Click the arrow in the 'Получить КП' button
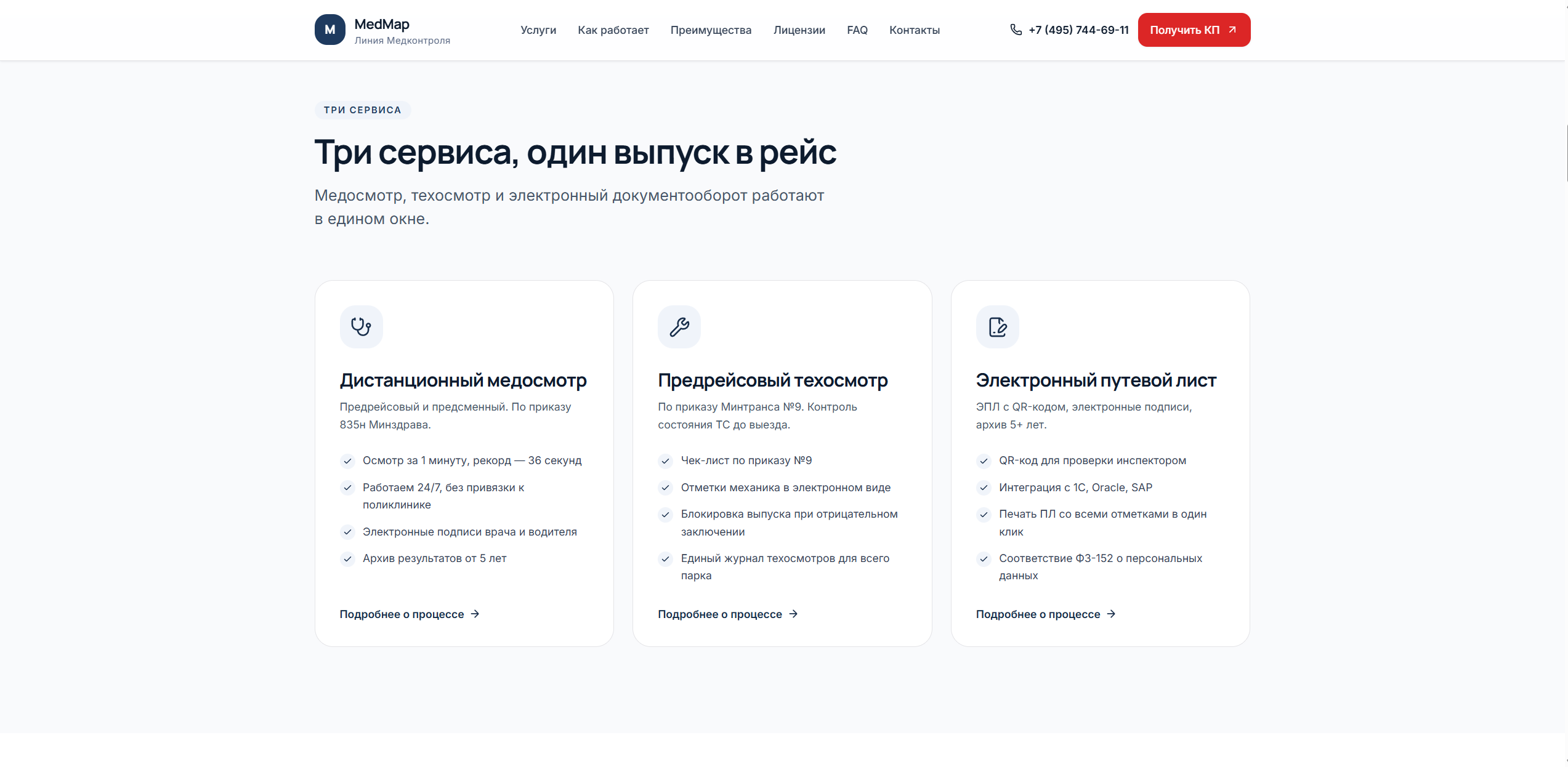1568x767 pixels. (x=1232, y=30)
